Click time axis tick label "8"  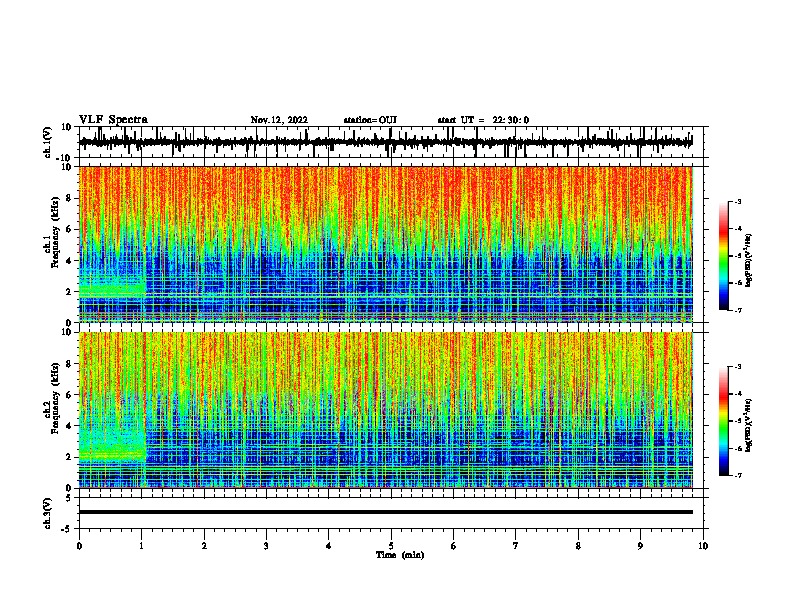pos(578,546)
